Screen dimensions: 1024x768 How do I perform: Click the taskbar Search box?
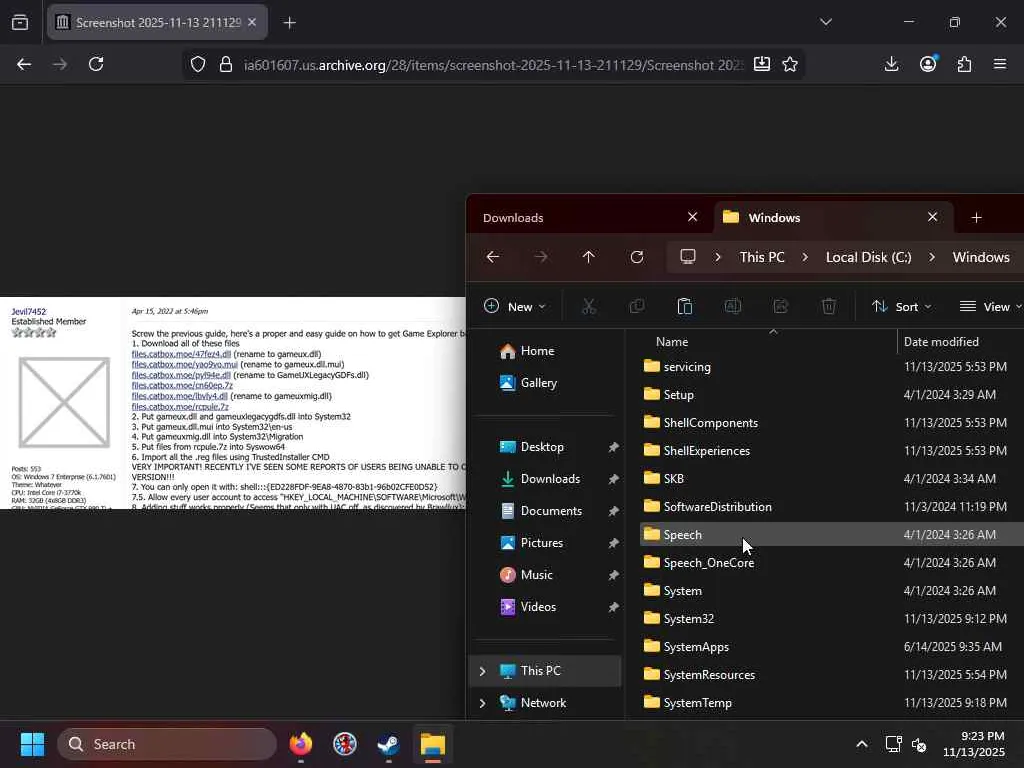tap(167, 744)
